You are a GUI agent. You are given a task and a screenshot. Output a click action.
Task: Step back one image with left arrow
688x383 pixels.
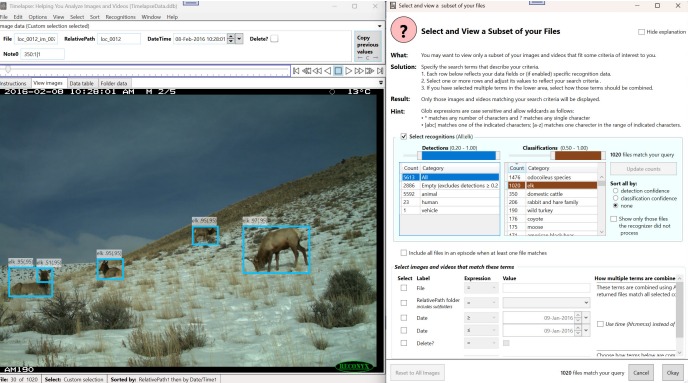point(327,71)
